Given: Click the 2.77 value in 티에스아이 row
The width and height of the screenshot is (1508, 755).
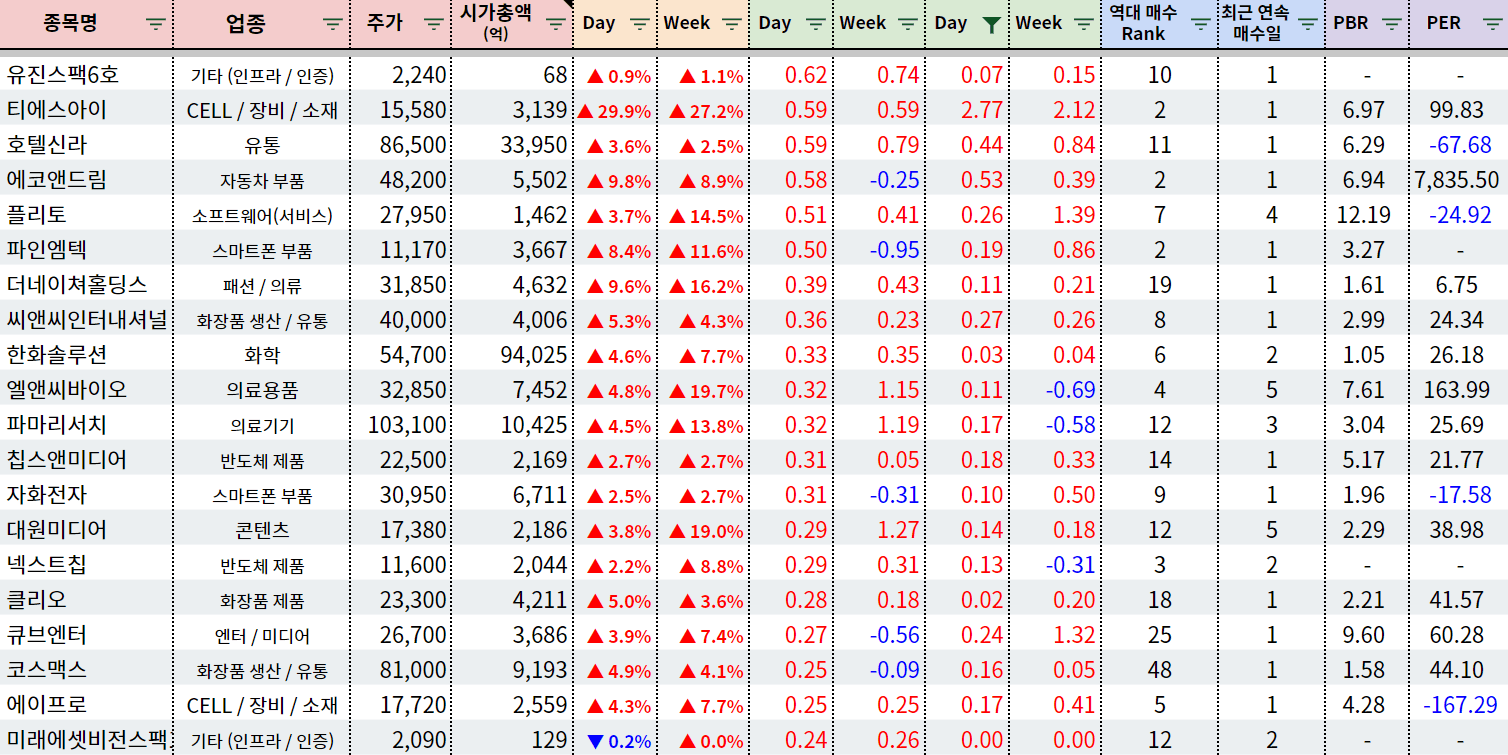Looking at the screenshot, I should pyautogui.click(x=968, y=110).
